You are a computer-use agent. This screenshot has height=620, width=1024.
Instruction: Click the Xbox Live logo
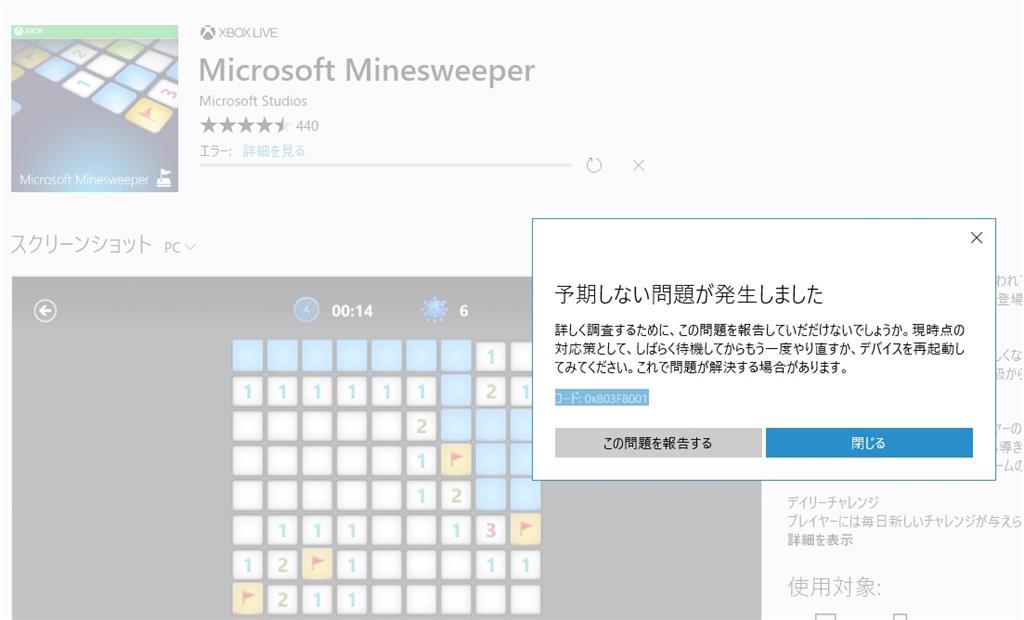point(238,33)
